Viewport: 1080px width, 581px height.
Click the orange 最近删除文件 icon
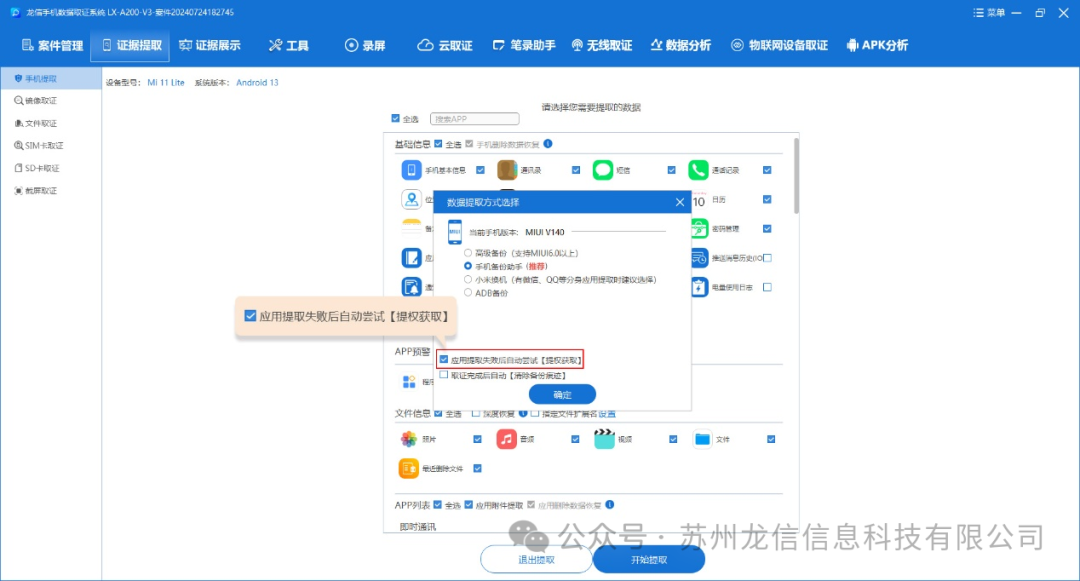(408, 468)
